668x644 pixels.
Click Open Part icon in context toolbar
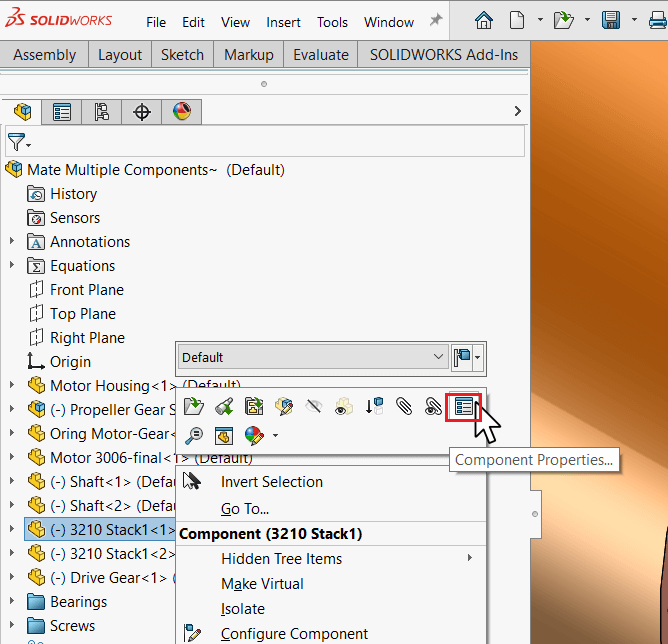(194, 406)
